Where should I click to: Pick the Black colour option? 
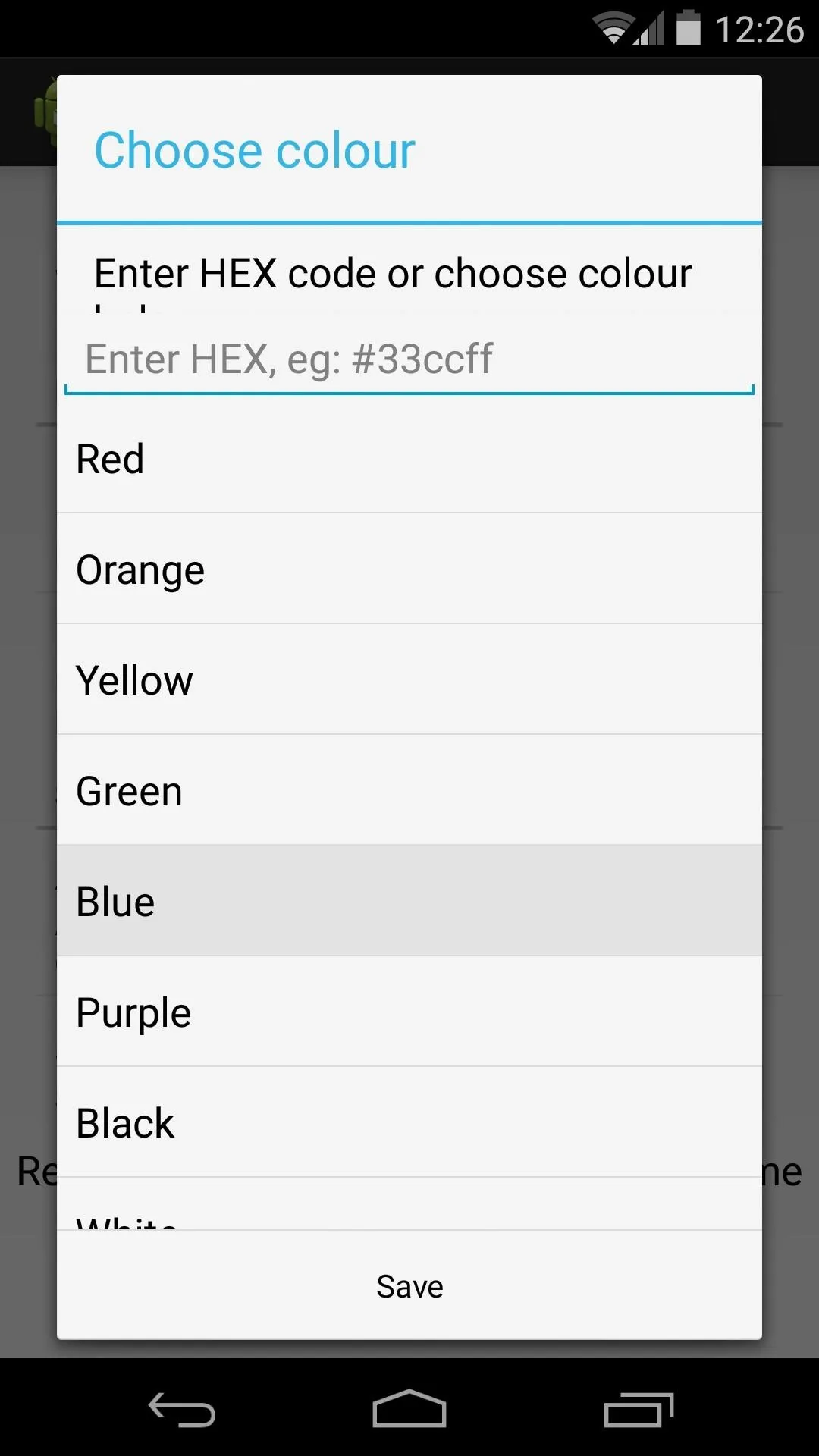point(409,1122)
